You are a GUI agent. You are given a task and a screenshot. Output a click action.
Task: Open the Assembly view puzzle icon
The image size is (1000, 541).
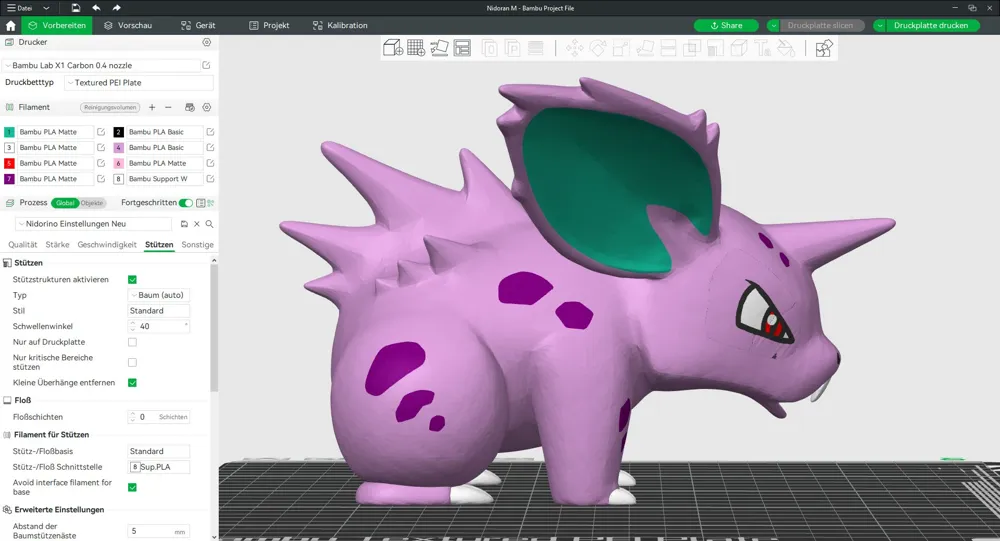pyautogui.click(x=824, y=48)
